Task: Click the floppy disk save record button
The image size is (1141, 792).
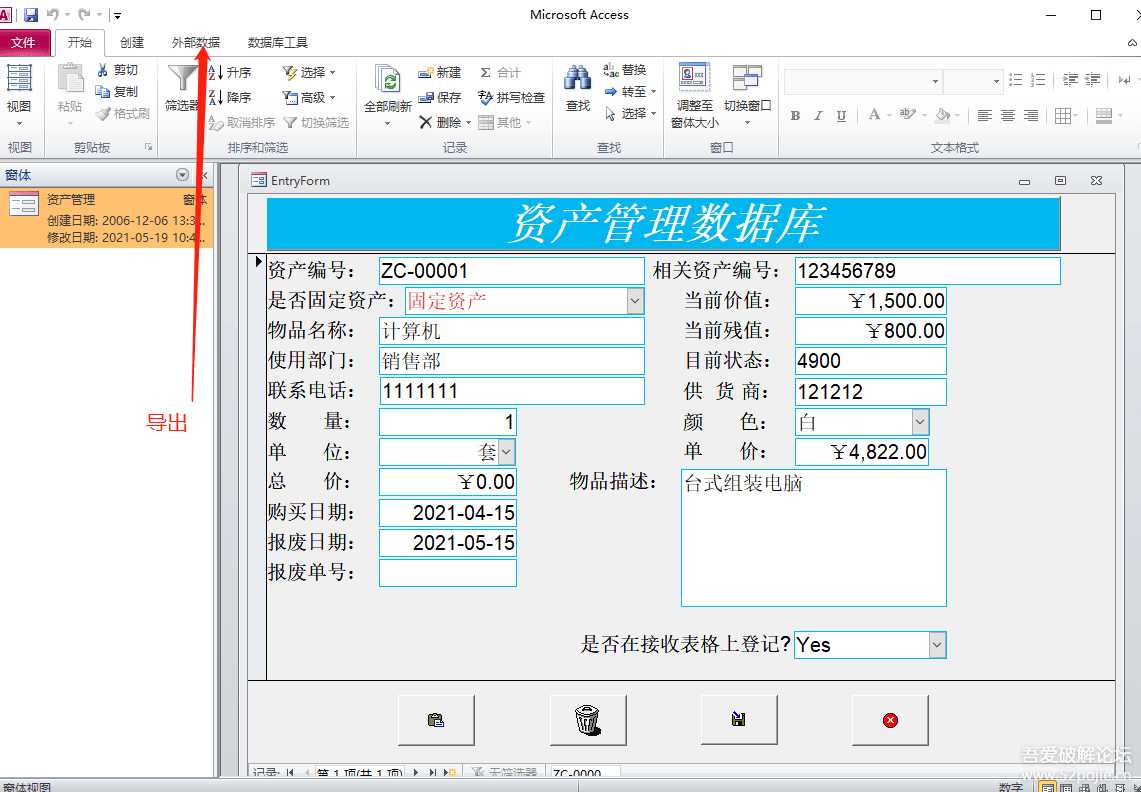Action: (x=739, y=720)
